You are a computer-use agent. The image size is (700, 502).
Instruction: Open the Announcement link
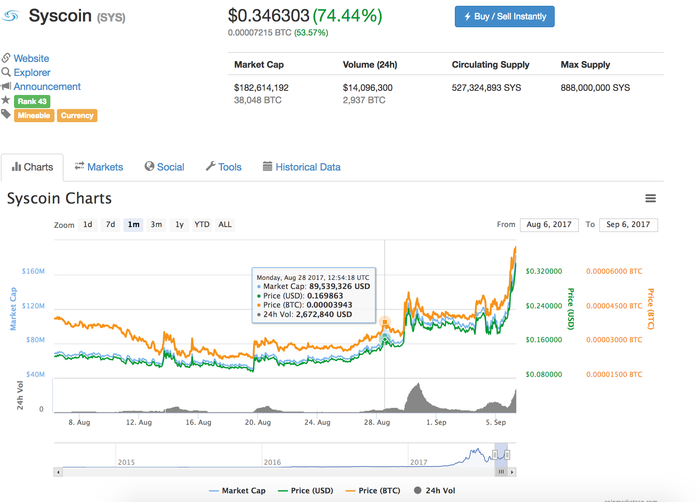coord(47,86)
